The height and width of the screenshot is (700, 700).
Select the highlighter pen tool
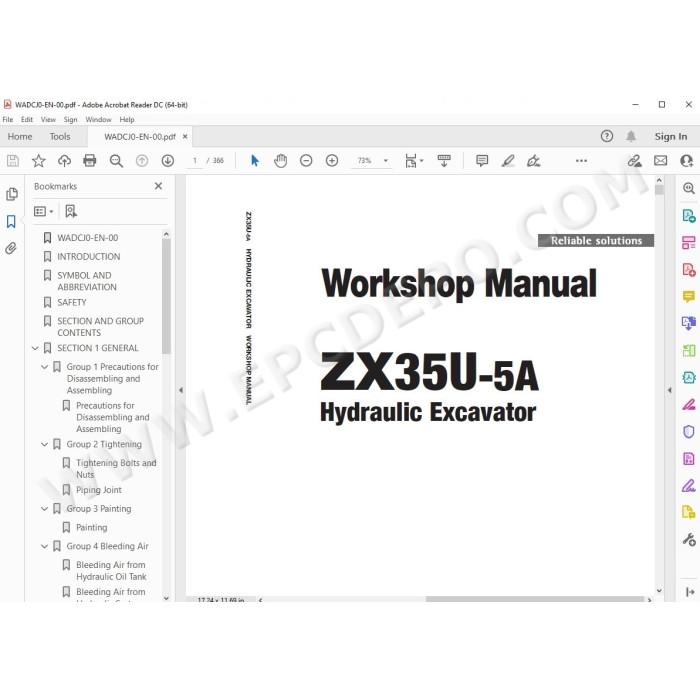pos(508,161)
